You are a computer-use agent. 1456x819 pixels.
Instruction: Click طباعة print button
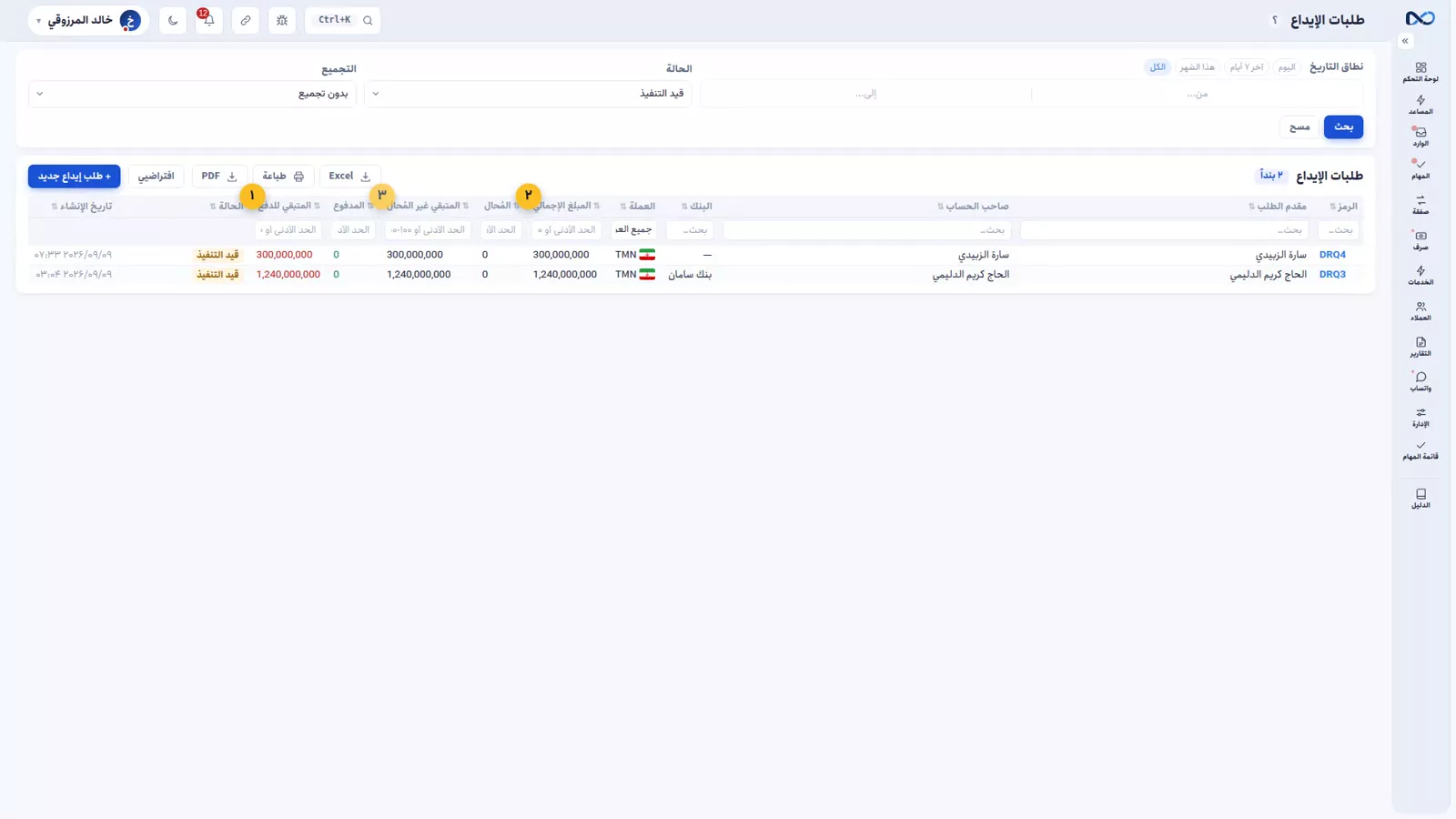pyautogui.click(x=284, y=177)
